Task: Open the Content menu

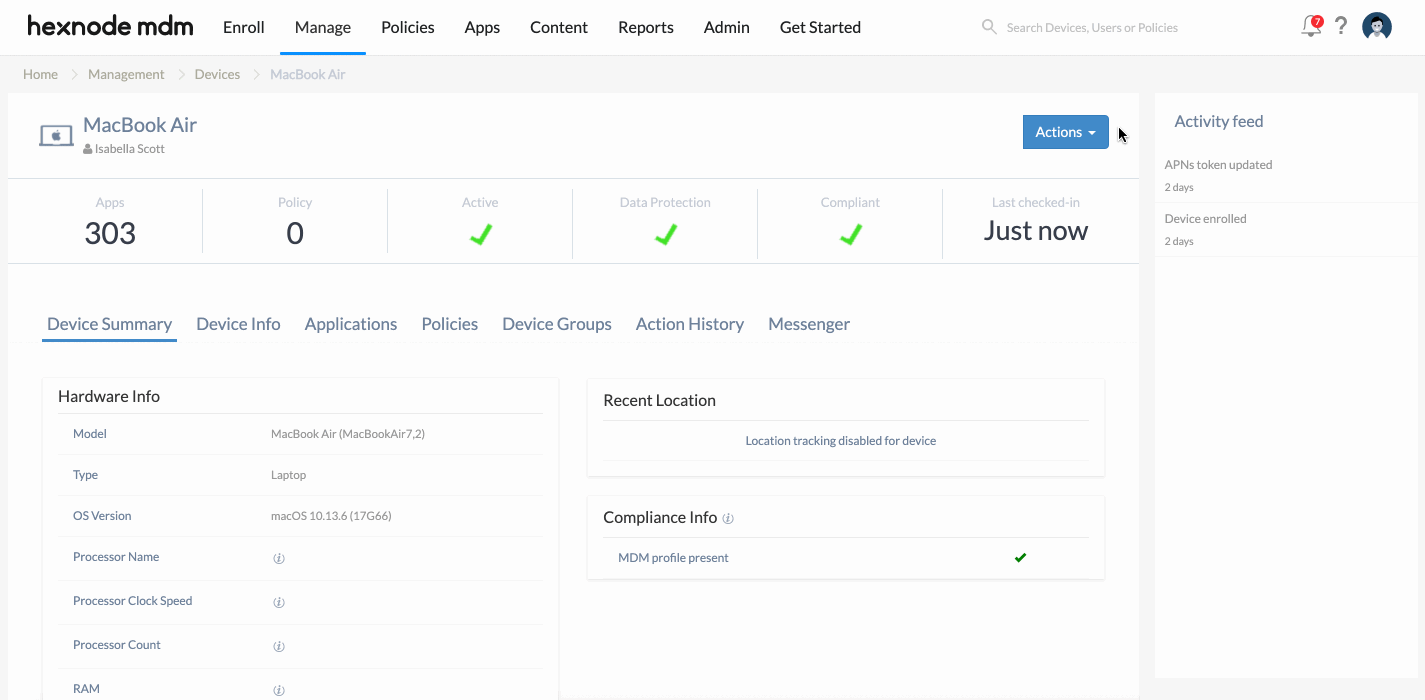Action: pos(559,27)
